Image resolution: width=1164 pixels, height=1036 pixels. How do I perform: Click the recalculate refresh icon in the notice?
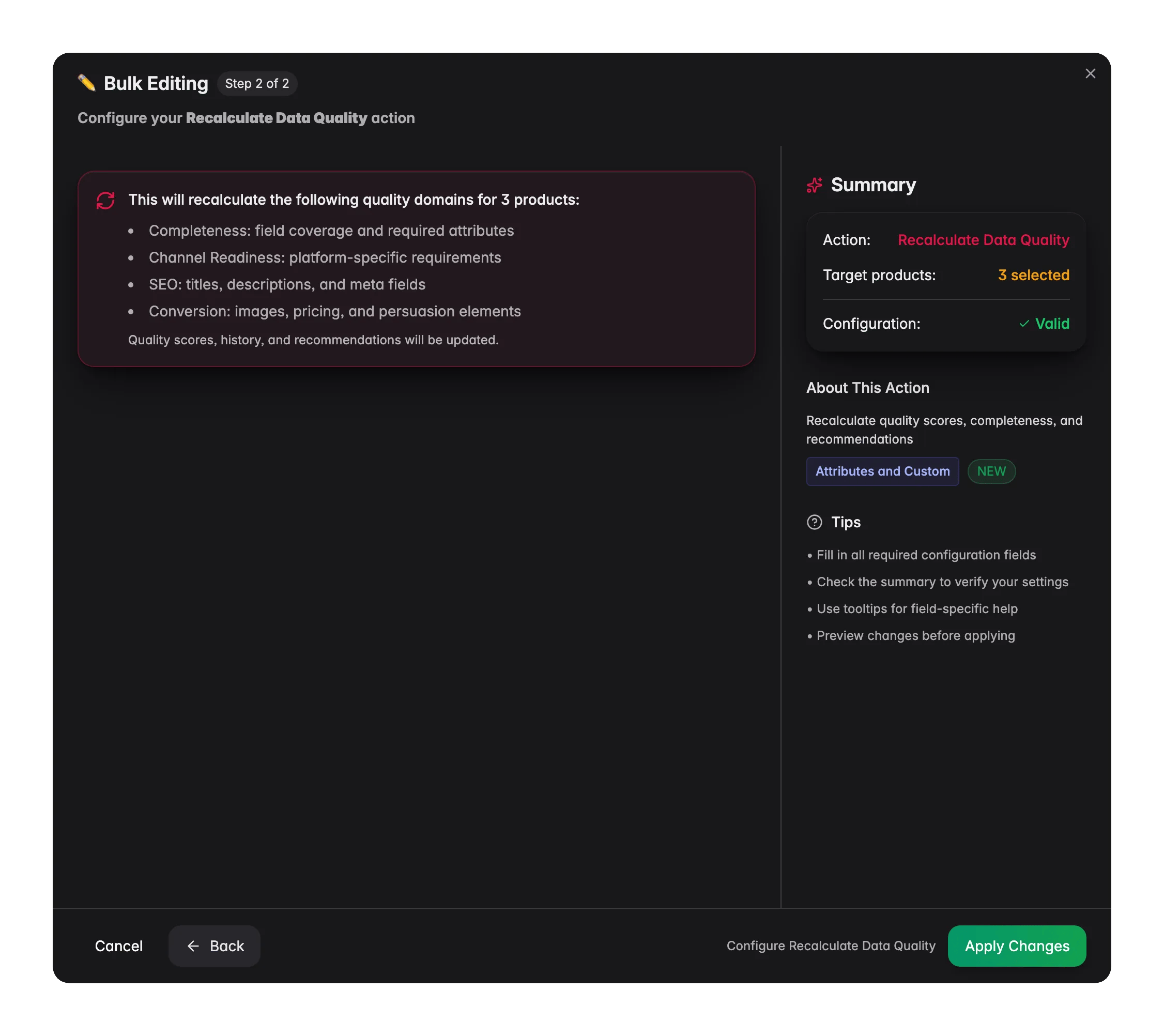click(x=105, y=200)
